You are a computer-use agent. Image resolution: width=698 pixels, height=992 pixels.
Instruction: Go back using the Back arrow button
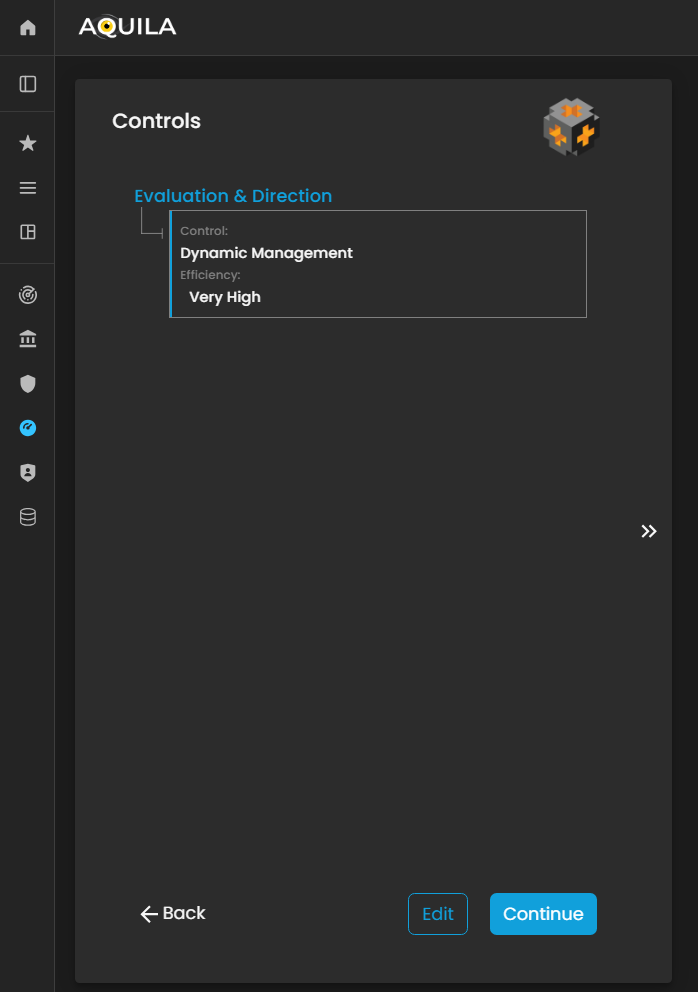click(x=173, y=913)
